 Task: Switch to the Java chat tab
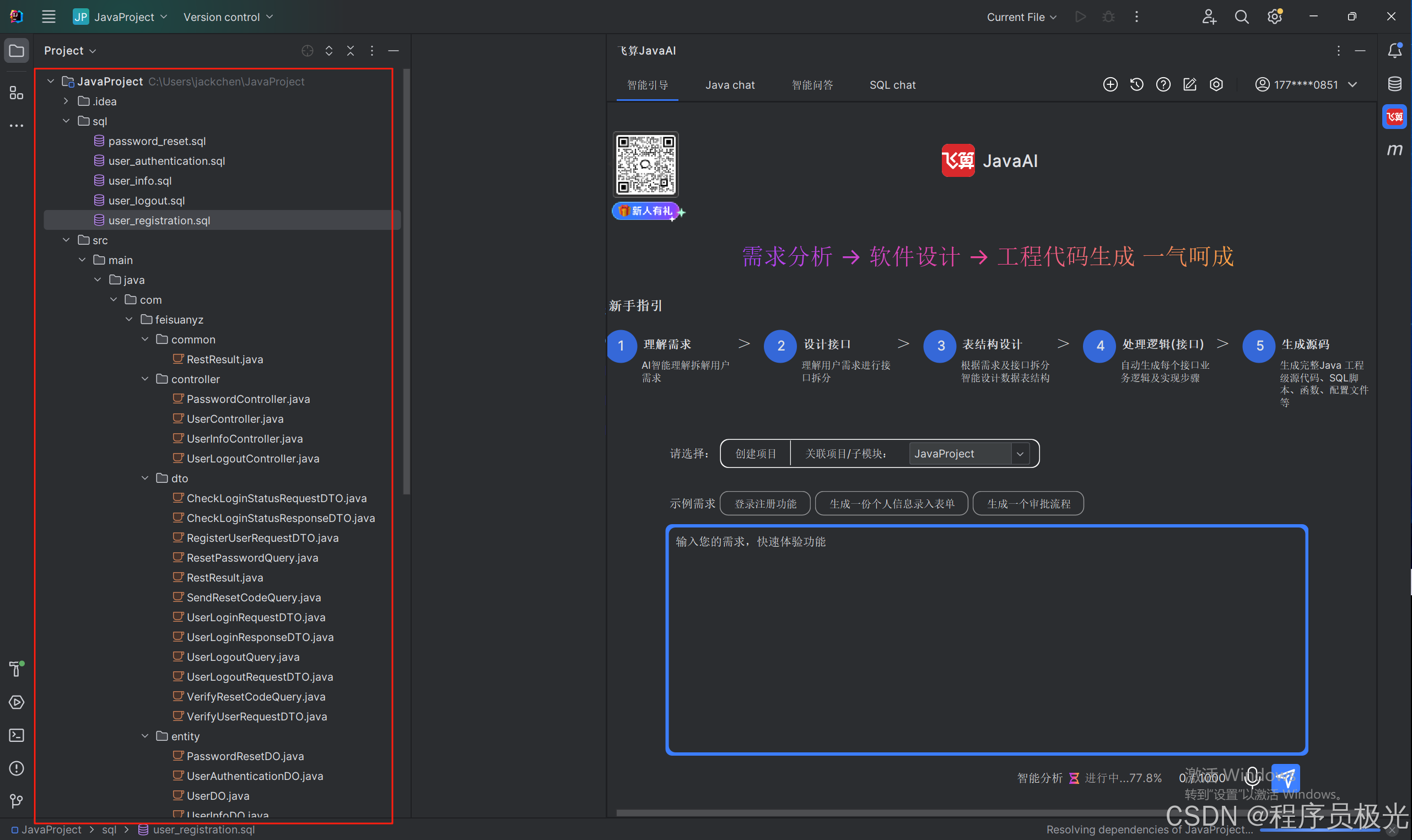pos(730,85)
